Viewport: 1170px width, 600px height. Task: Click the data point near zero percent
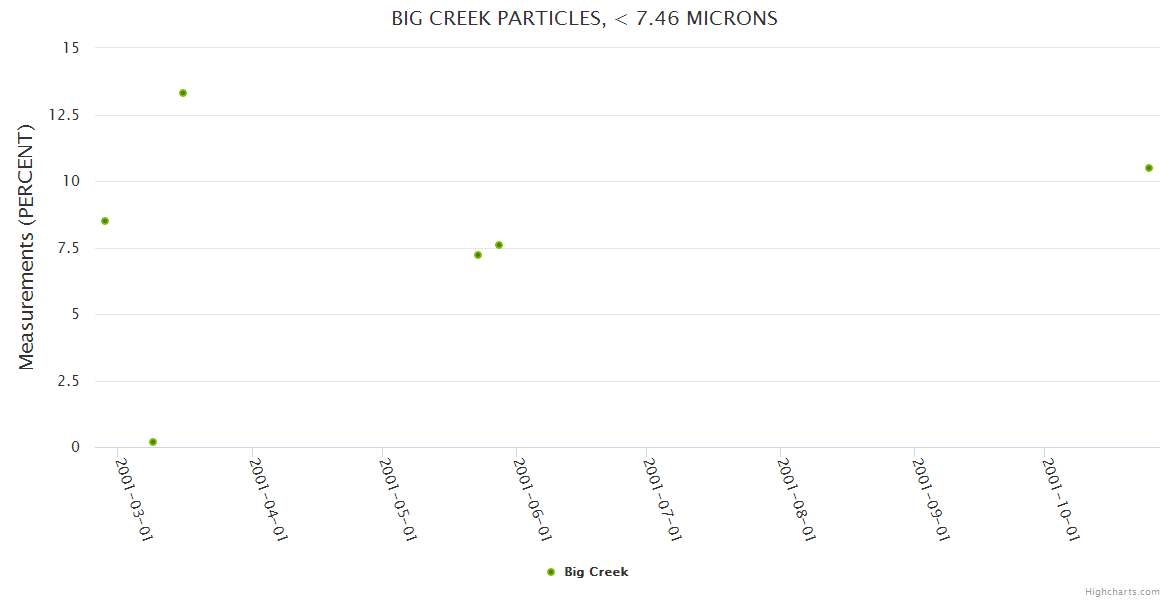[x=153, y=442]
